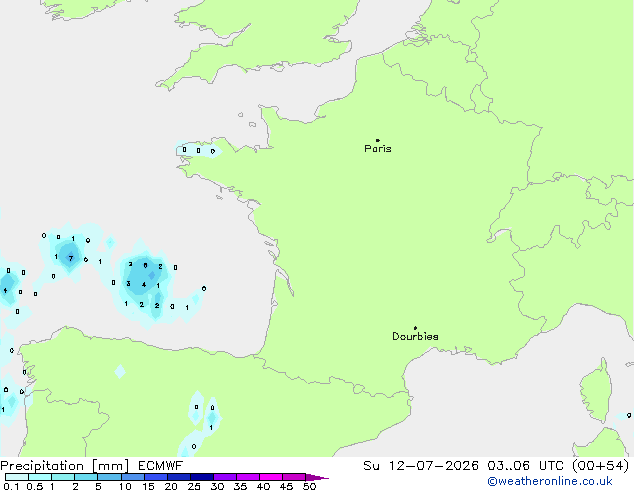Click the 15–20 mm legend color swatch
This screenshot has width=634, height=490.
(x=155, y=477)
